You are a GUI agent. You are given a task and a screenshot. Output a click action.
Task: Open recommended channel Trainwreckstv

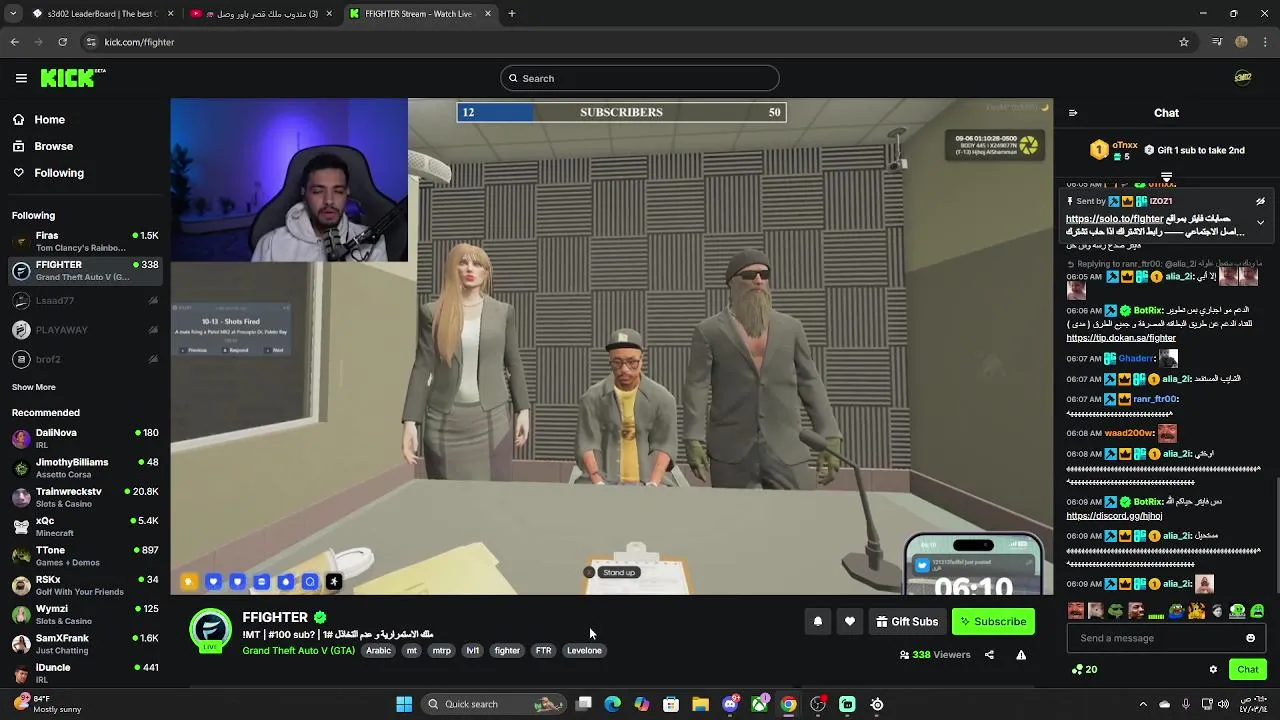[85, 497]
